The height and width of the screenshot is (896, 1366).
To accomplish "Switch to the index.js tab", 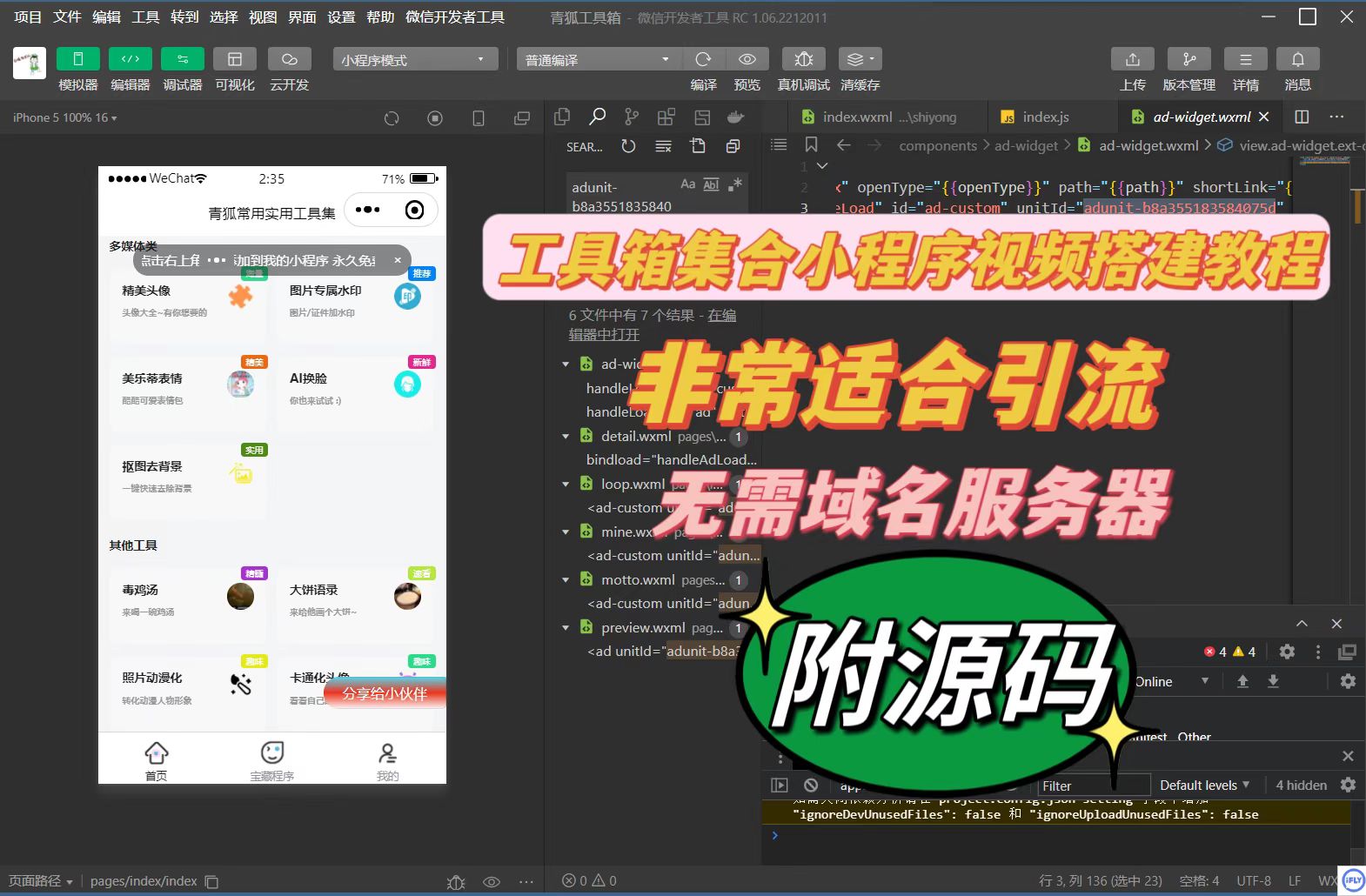I will (1044, 117).
